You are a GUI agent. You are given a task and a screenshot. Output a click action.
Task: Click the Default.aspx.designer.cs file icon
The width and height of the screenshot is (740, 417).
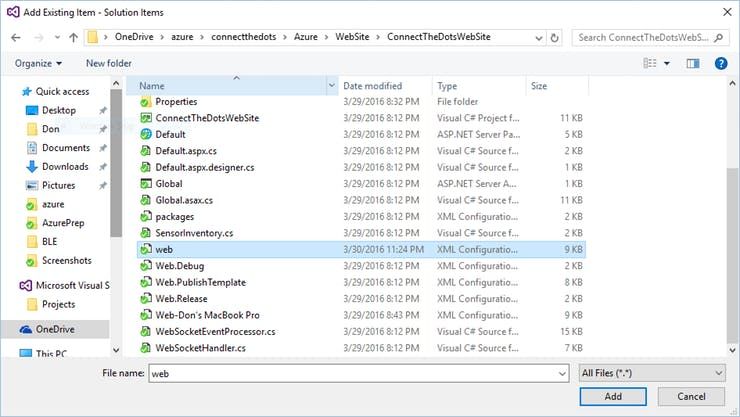coord(146,167)
